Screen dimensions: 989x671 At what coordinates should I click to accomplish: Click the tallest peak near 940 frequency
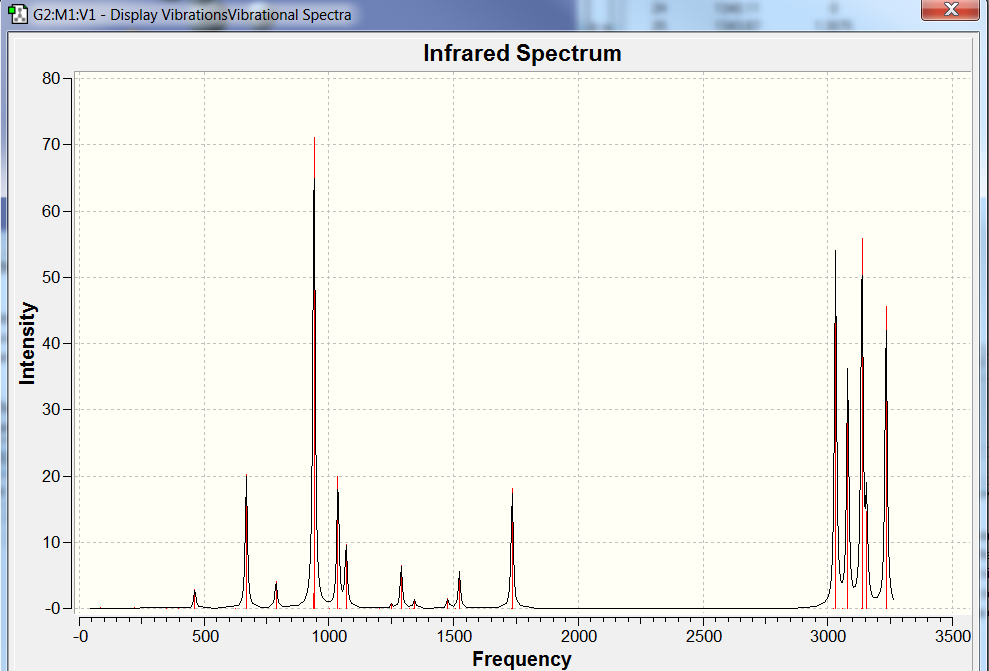(x=314, y=372)
